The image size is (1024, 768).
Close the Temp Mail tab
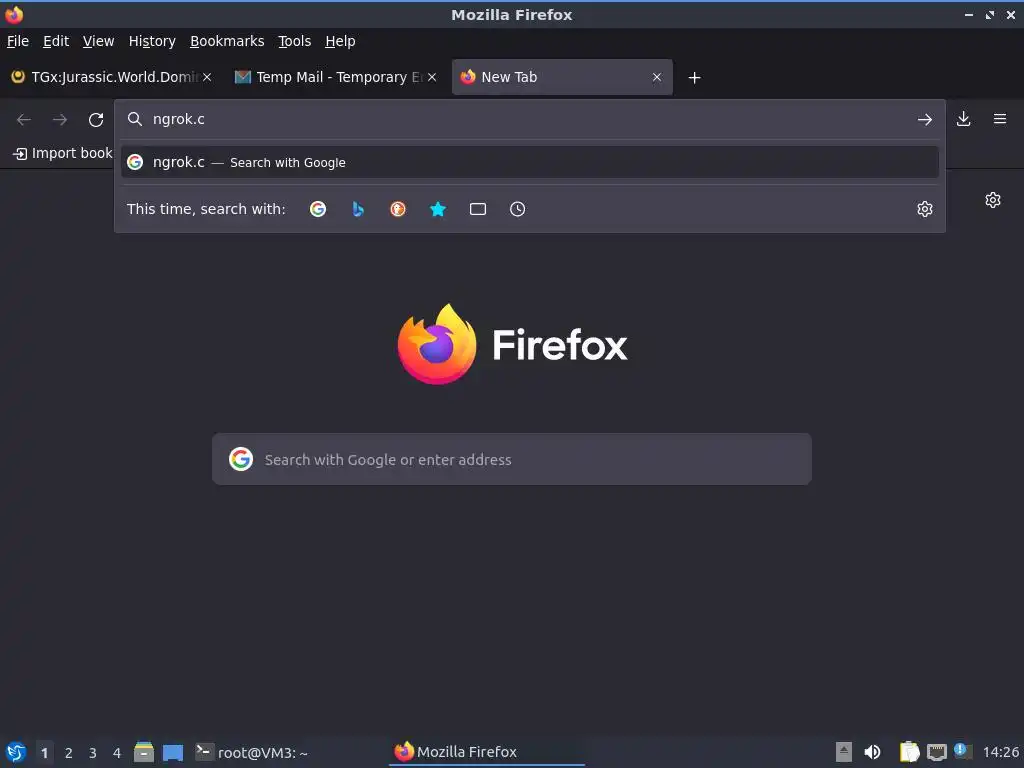432,77
